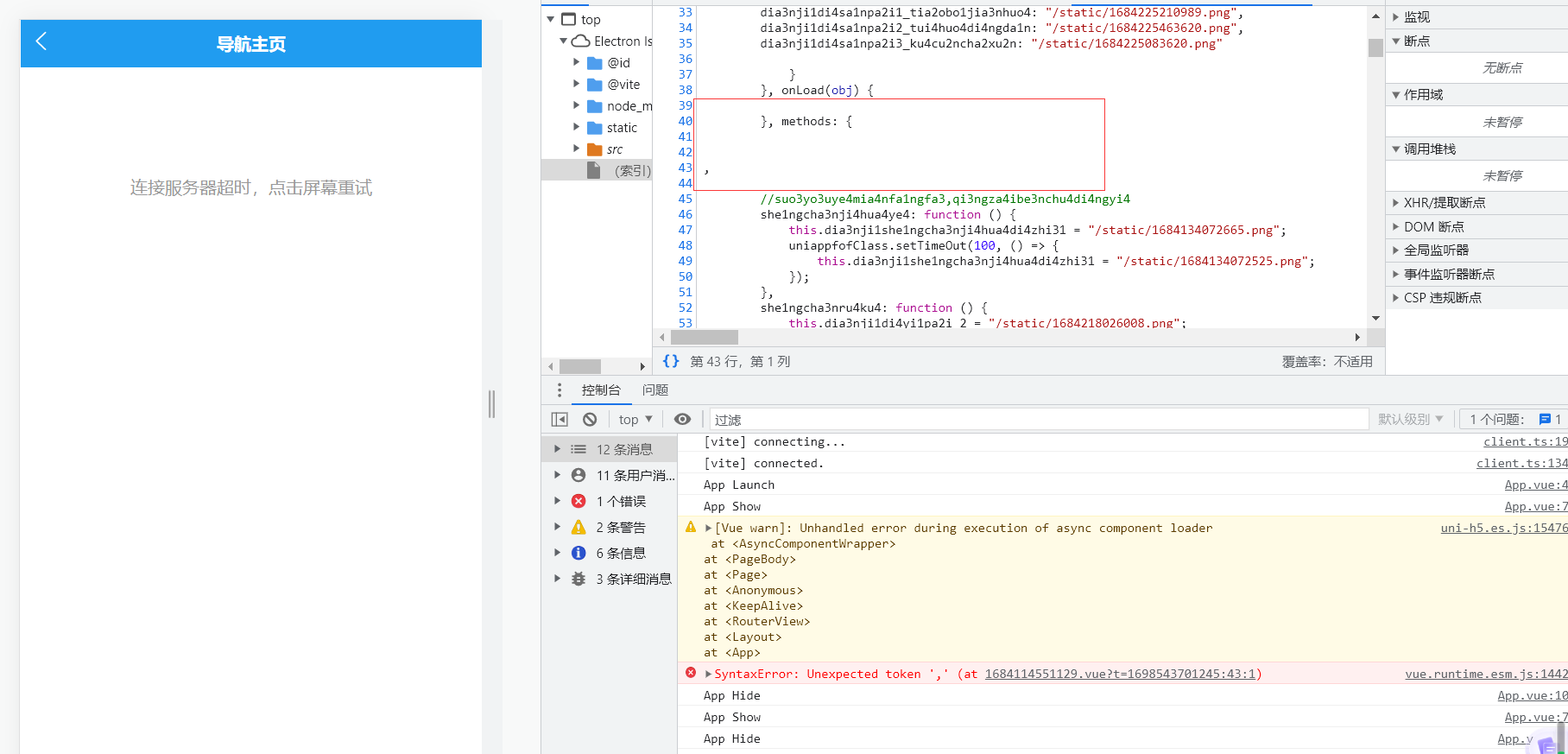The width and height of the screenshot is (1568, 754).
Task: Expand the node_m folder in tree
Action: [577, 105]
